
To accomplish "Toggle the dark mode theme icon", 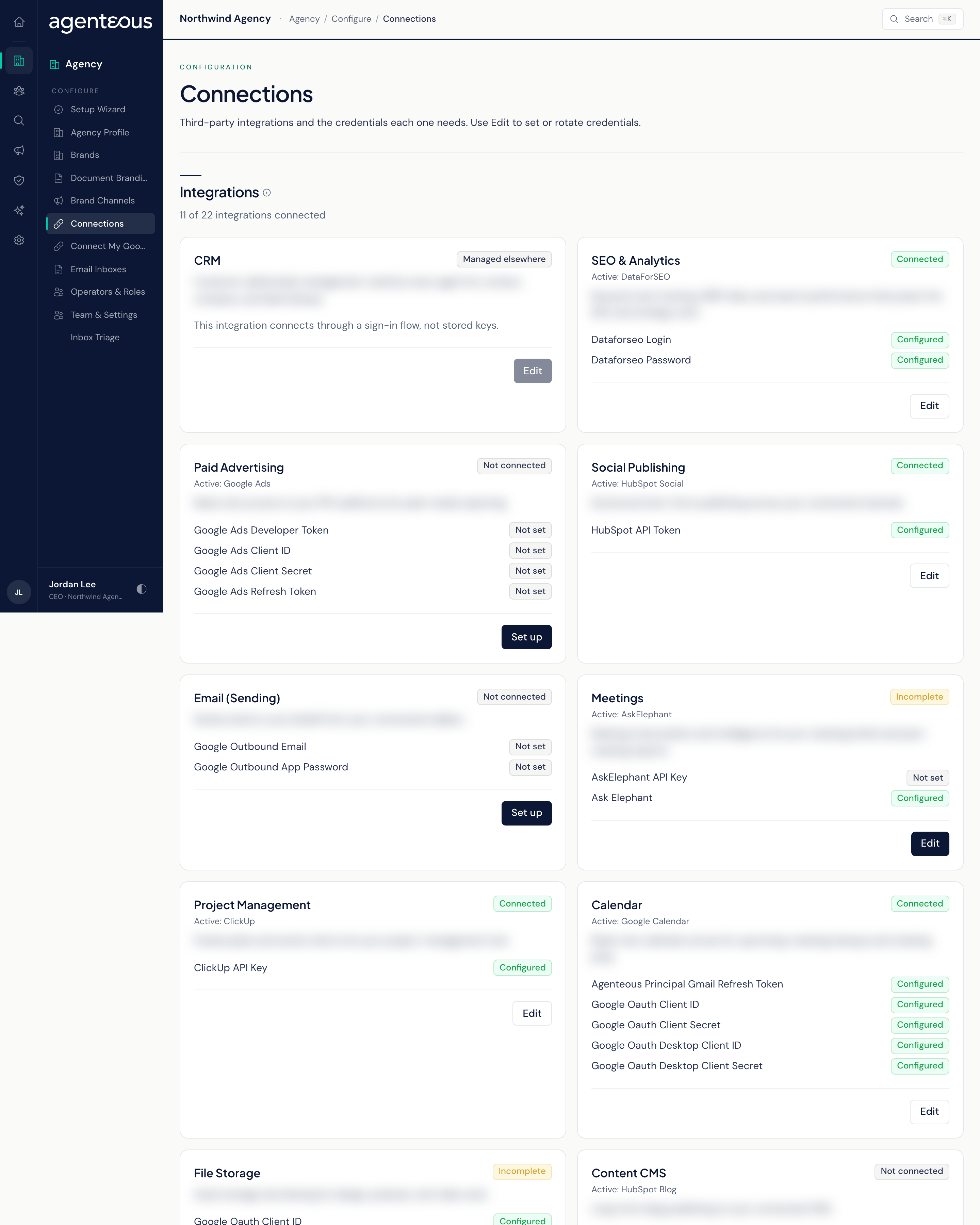I will [x=142, y=589].
